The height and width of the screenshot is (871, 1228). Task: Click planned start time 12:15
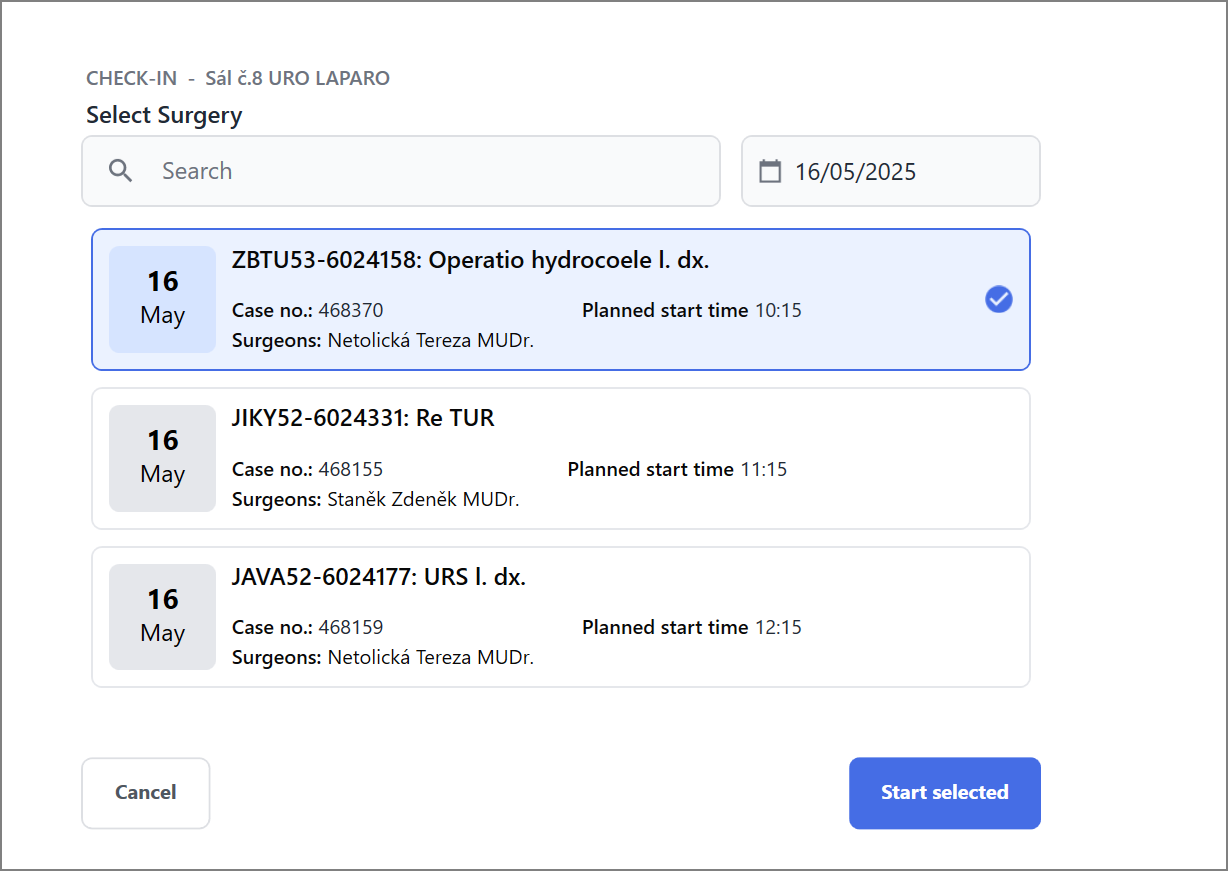click(x=778, y=628)
